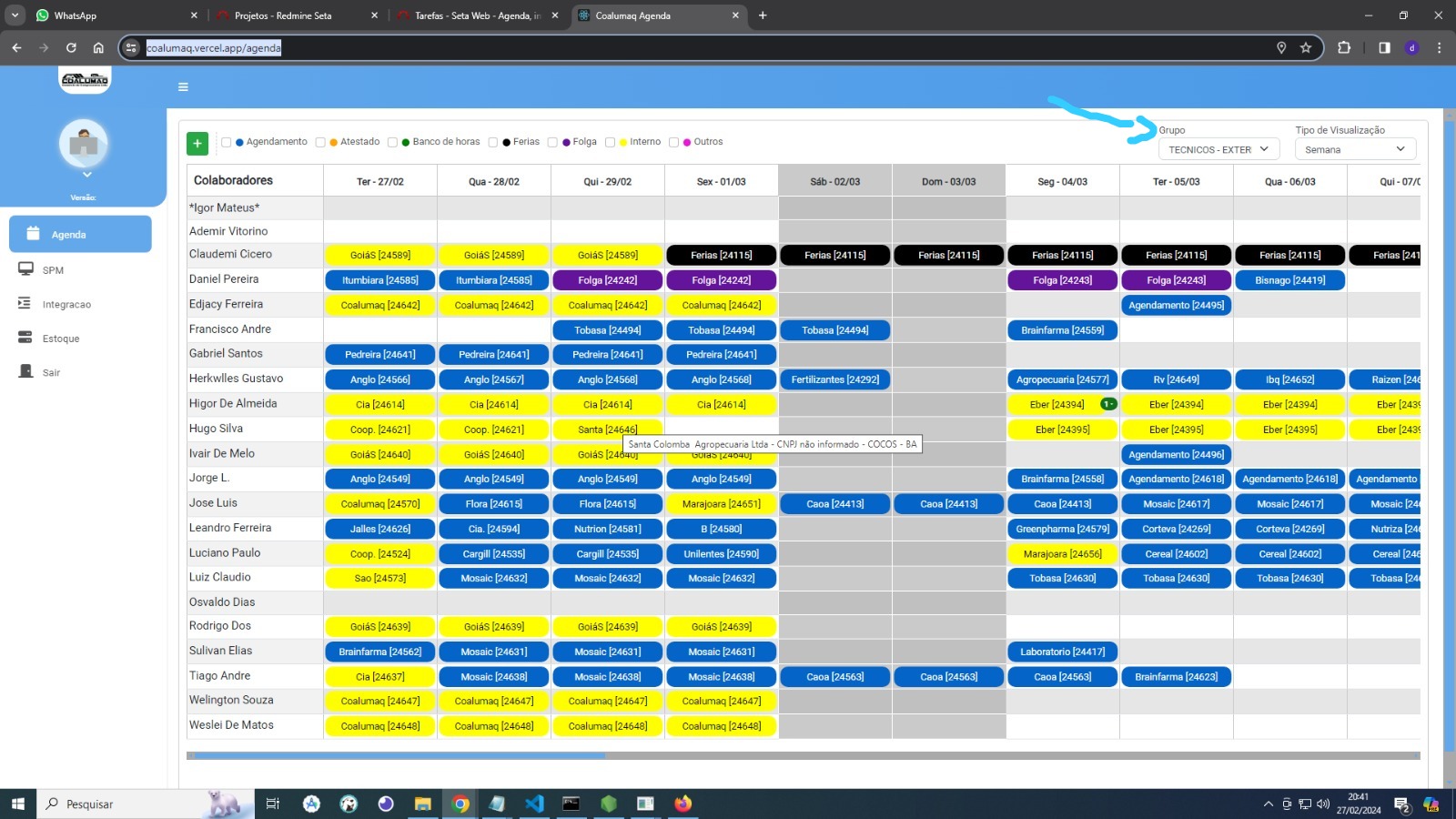This screenshot has height=819, width=1456.
Task: Close the WhatsApp browser tab
Action: point(194,15)
